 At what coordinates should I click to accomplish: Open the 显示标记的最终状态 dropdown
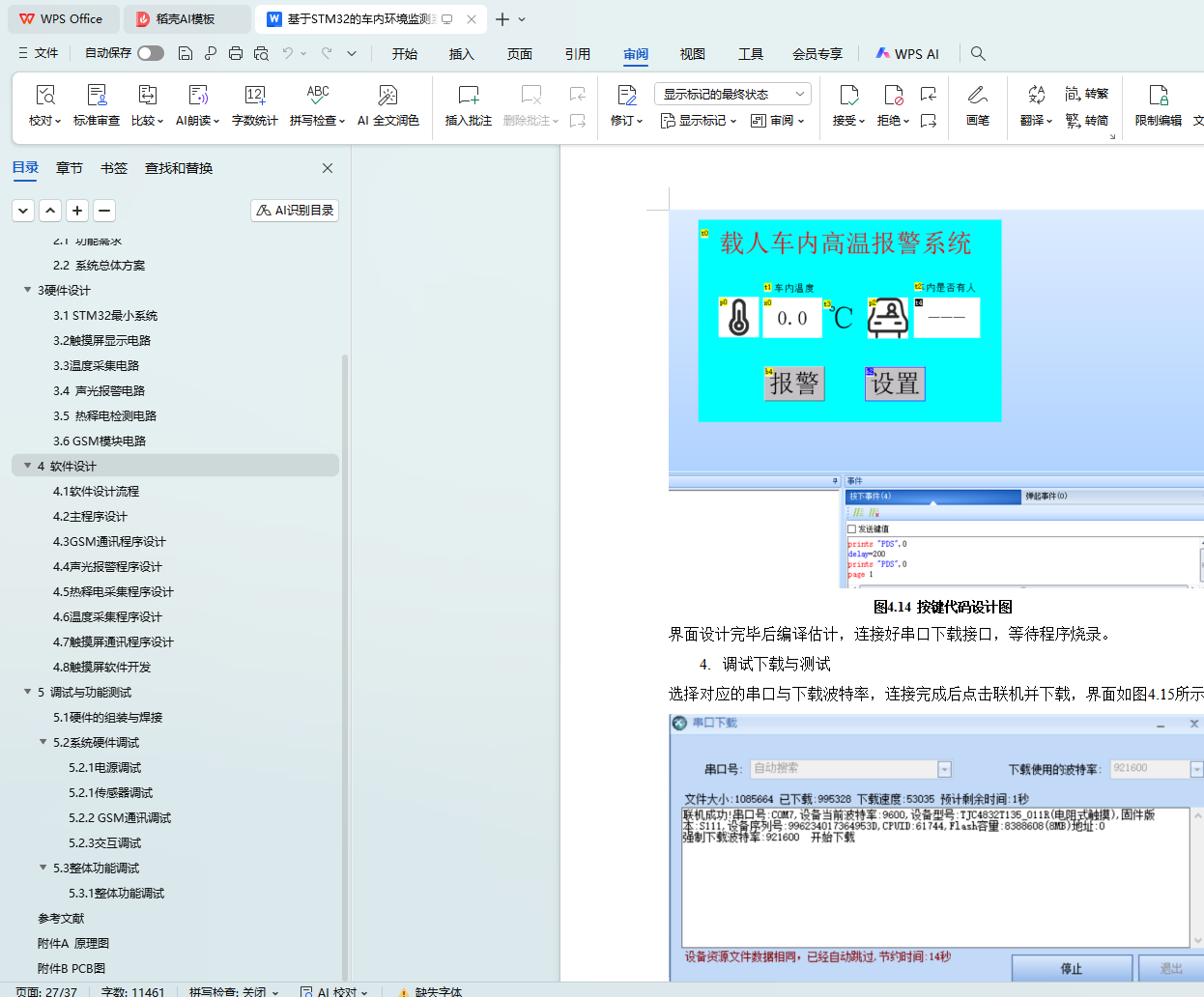click(731, 94)
